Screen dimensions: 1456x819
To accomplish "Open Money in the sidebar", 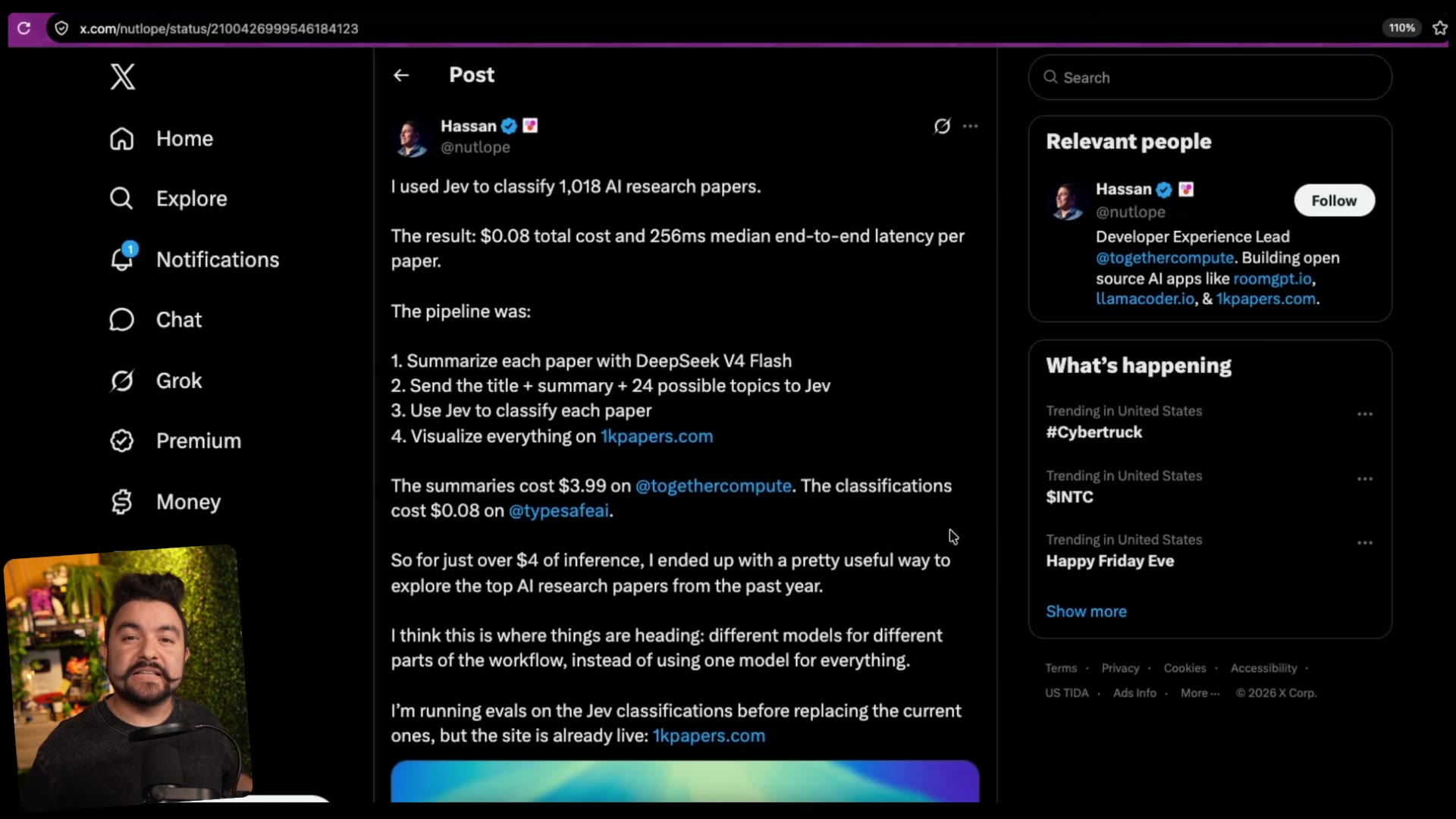I will pyautogui.click(x=165, y=502).
